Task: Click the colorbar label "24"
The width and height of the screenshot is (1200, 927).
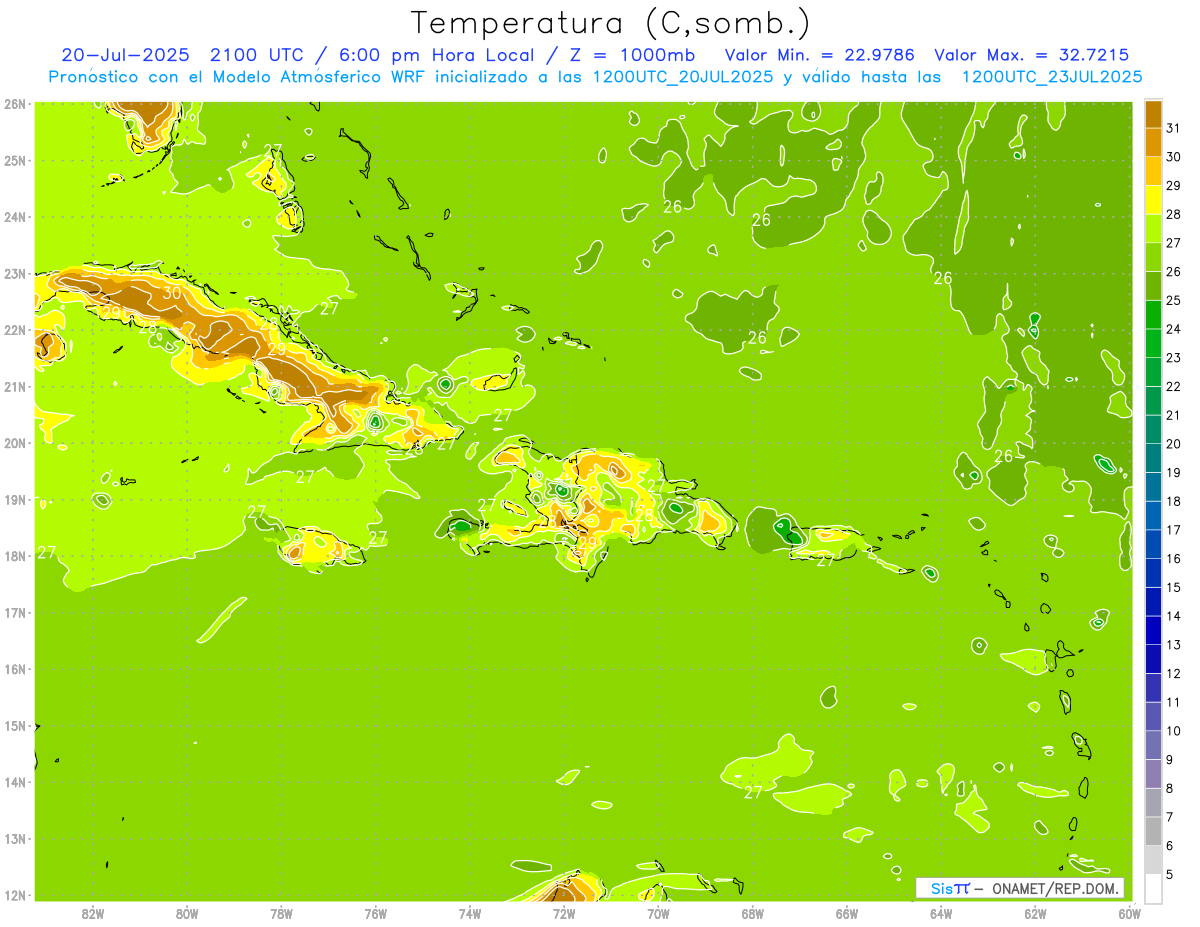Action: [1174, 328]
